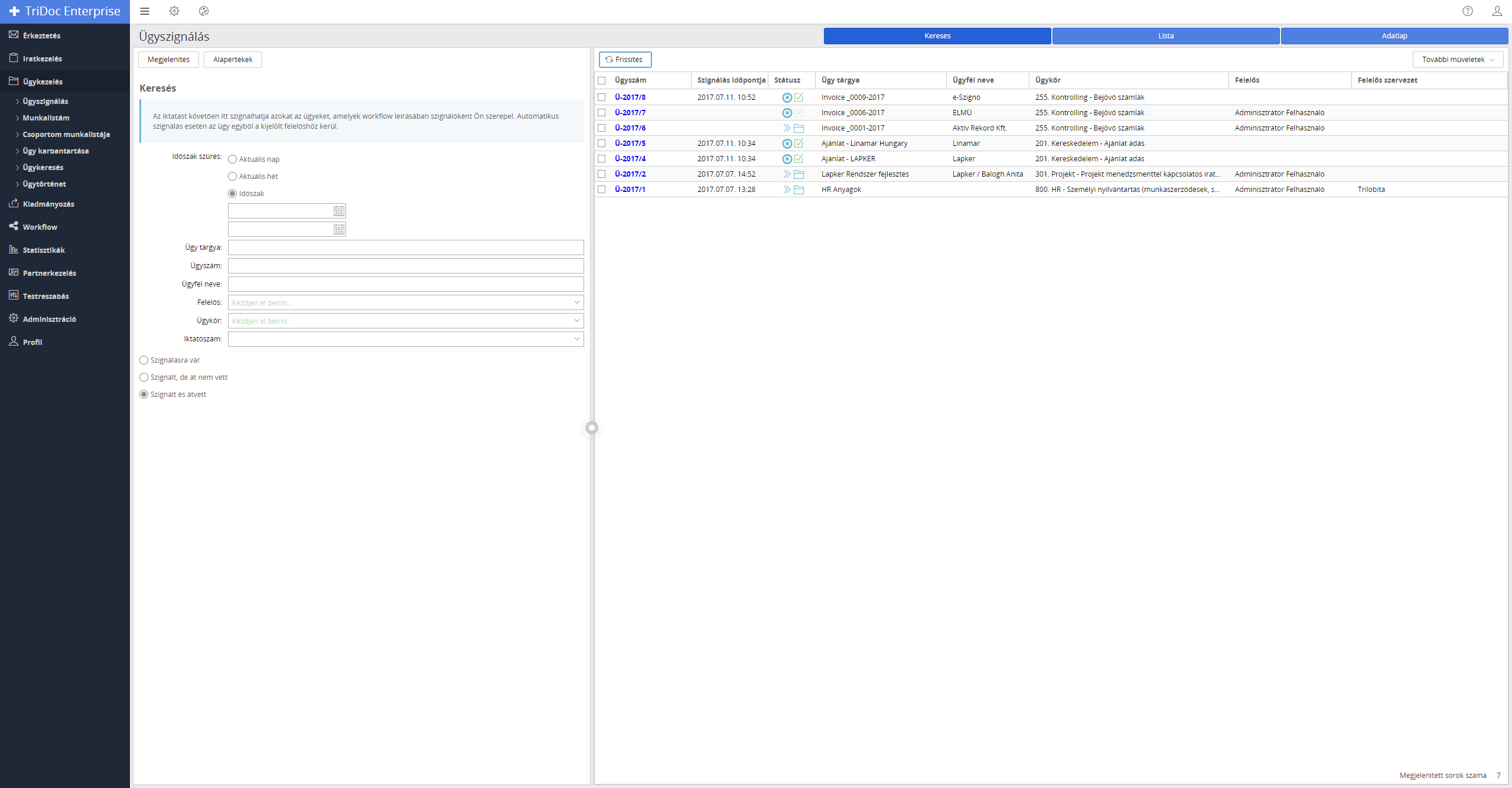Click the user account icon at top right
The height and width of the screenshot is (788, 1512).
coord(1497,11)
